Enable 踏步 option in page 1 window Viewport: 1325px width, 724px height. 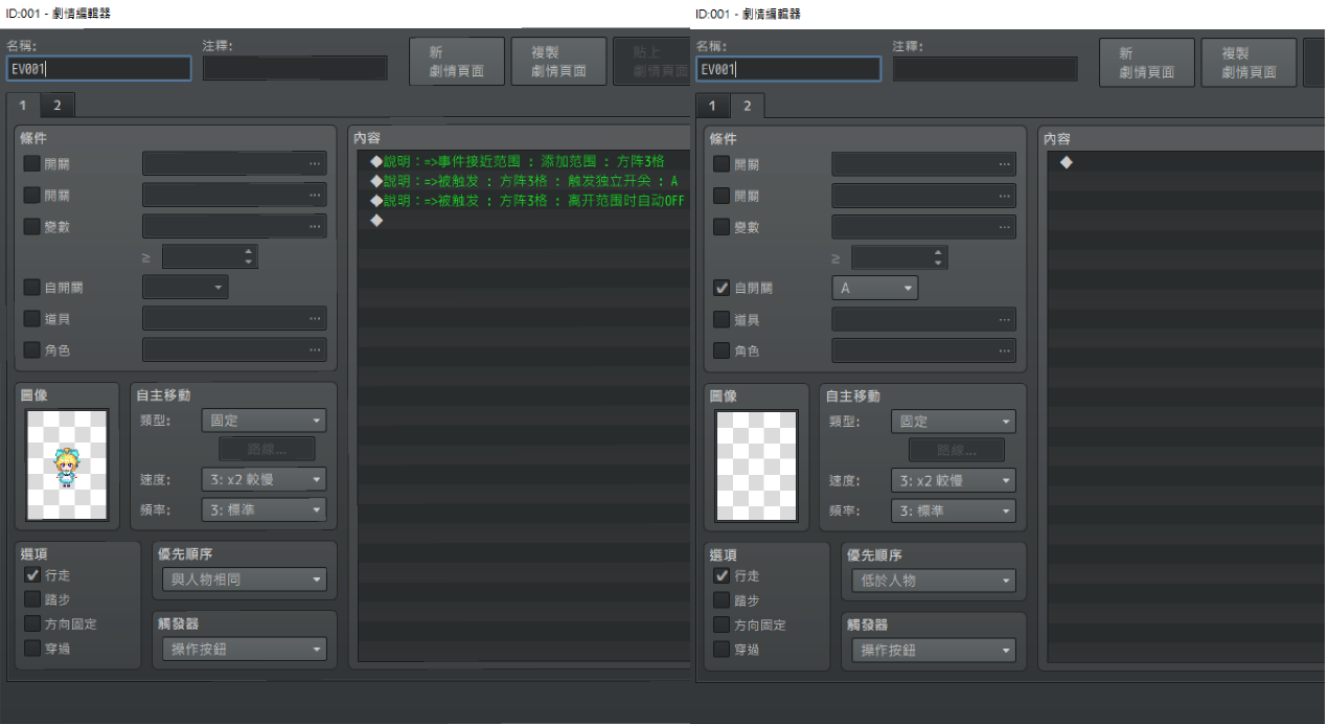[32, 600]
